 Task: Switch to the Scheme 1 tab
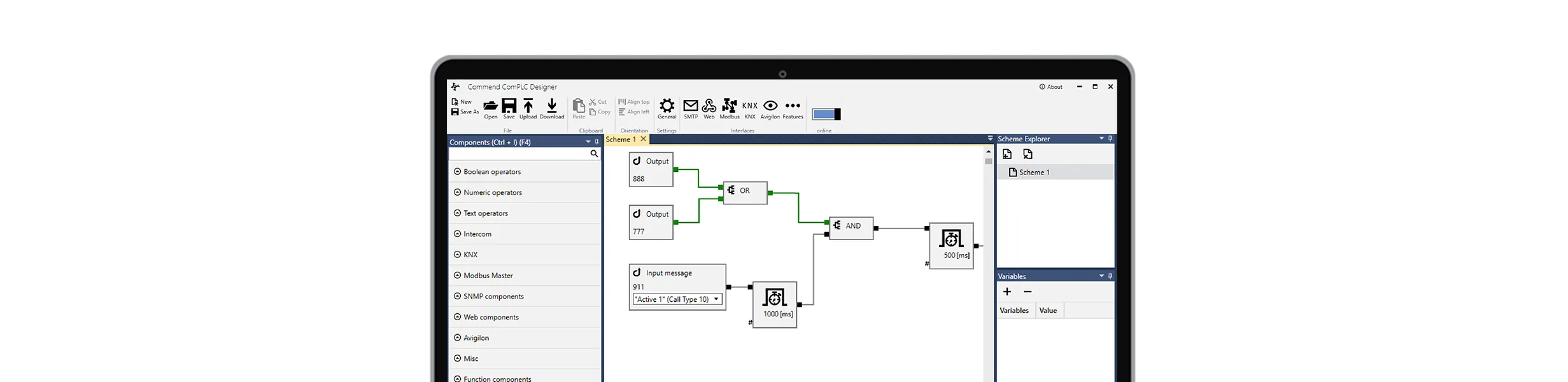621,139
